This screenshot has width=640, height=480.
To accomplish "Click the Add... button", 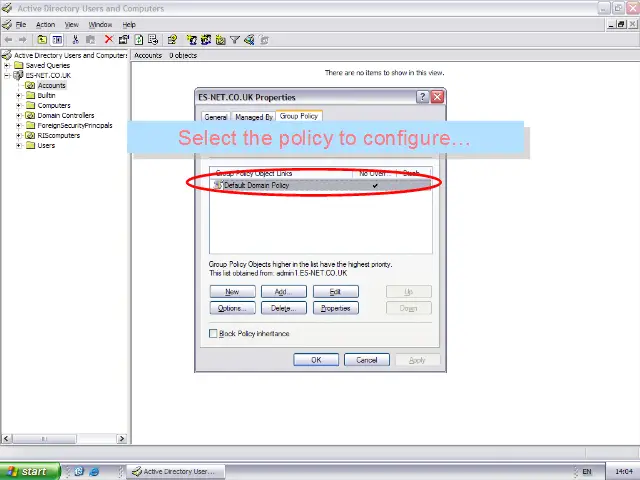I will [x=284, y=291].
